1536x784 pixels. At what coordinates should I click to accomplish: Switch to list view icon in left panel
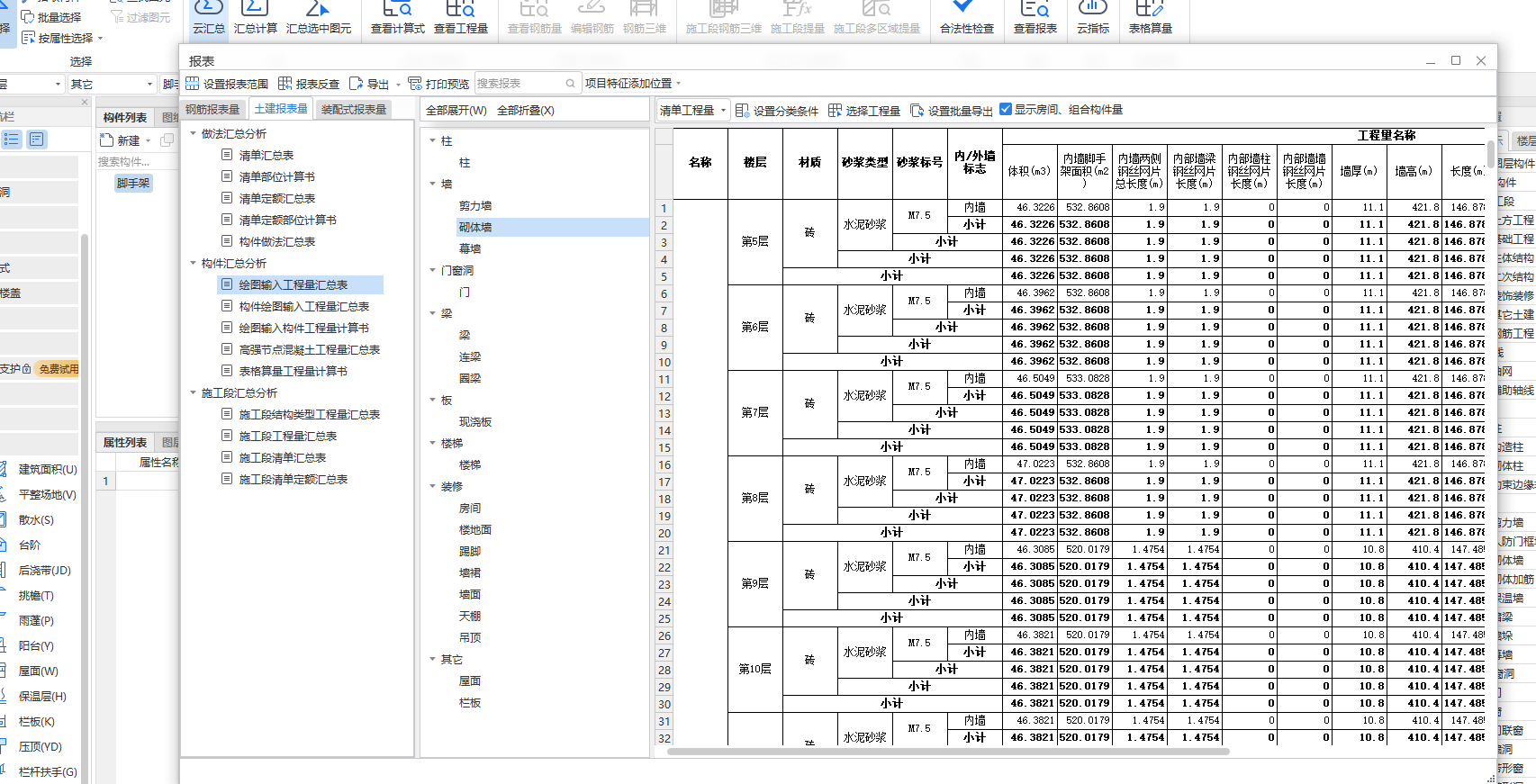coord(12,140)
